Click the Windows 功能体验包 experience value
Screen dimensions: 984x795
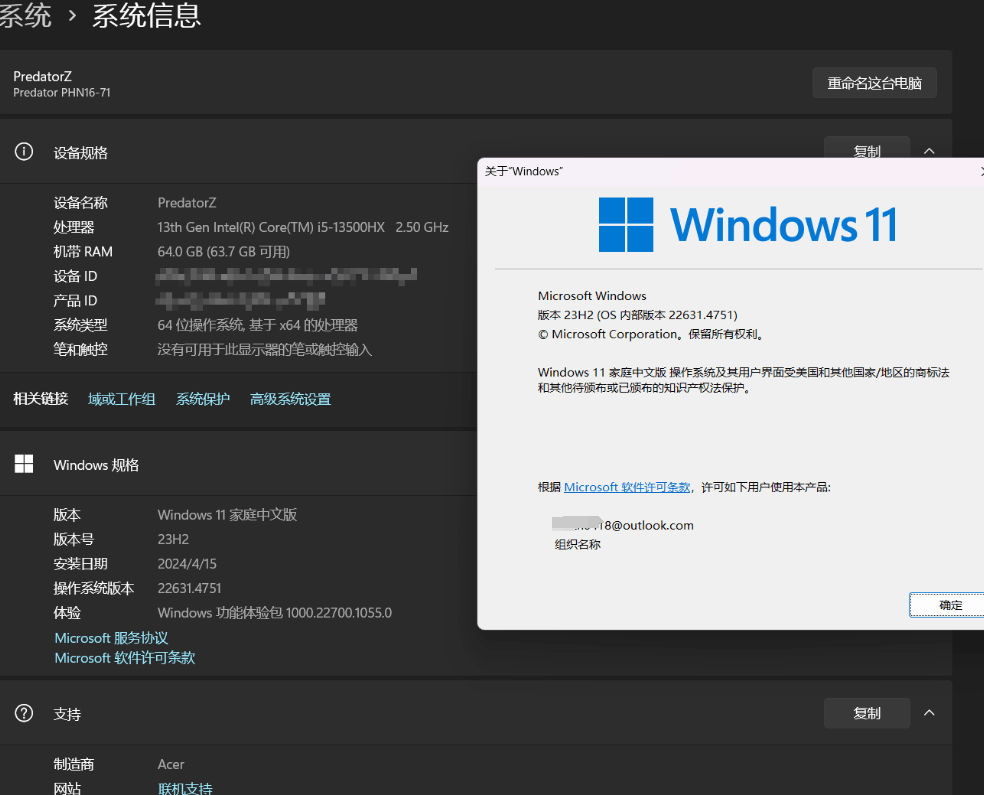tap(274, 612)
